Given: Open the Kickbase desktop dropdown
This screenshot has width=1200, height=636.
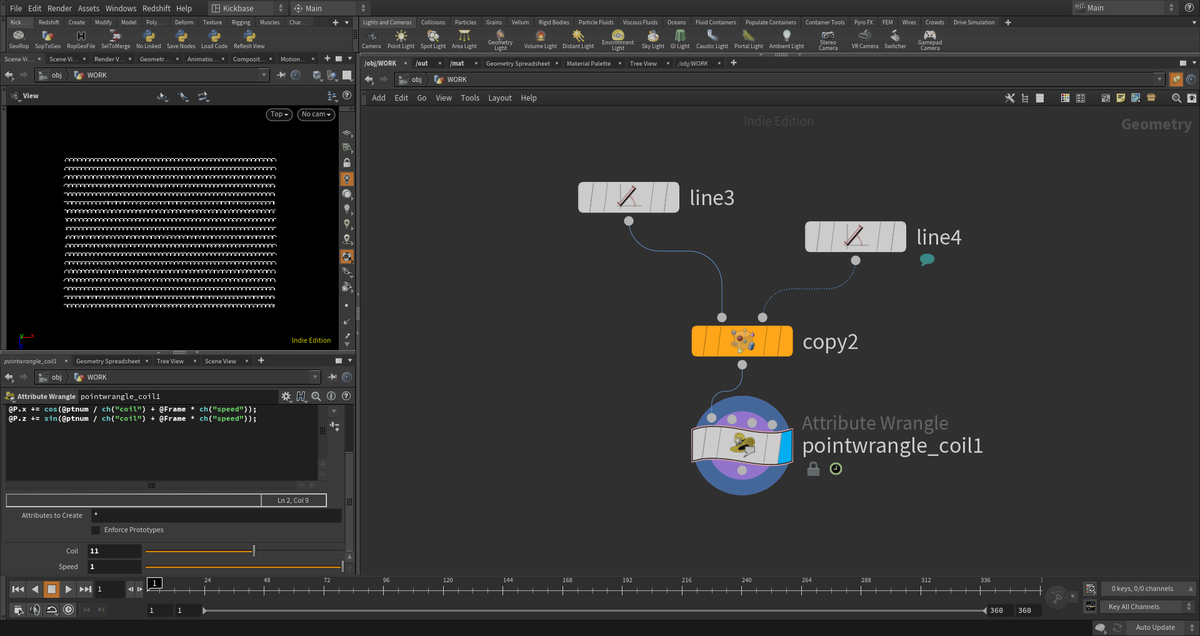Looking at the screenshot, I should [244, 8].
